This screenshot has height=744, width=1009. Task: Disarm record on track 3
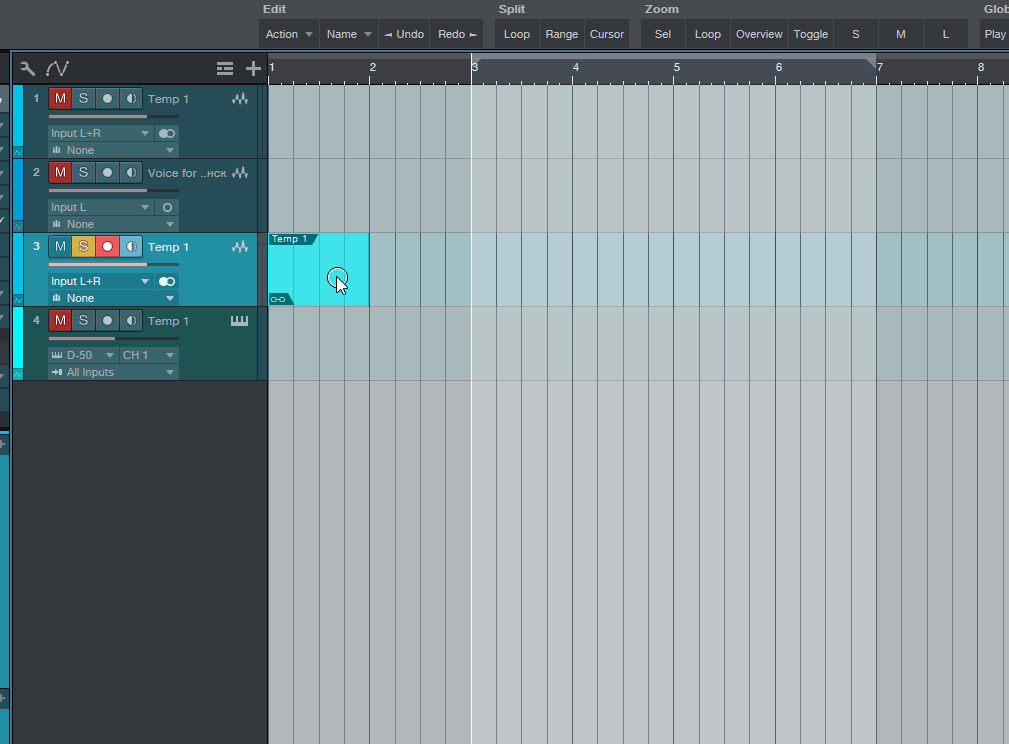tap(107, 246)
